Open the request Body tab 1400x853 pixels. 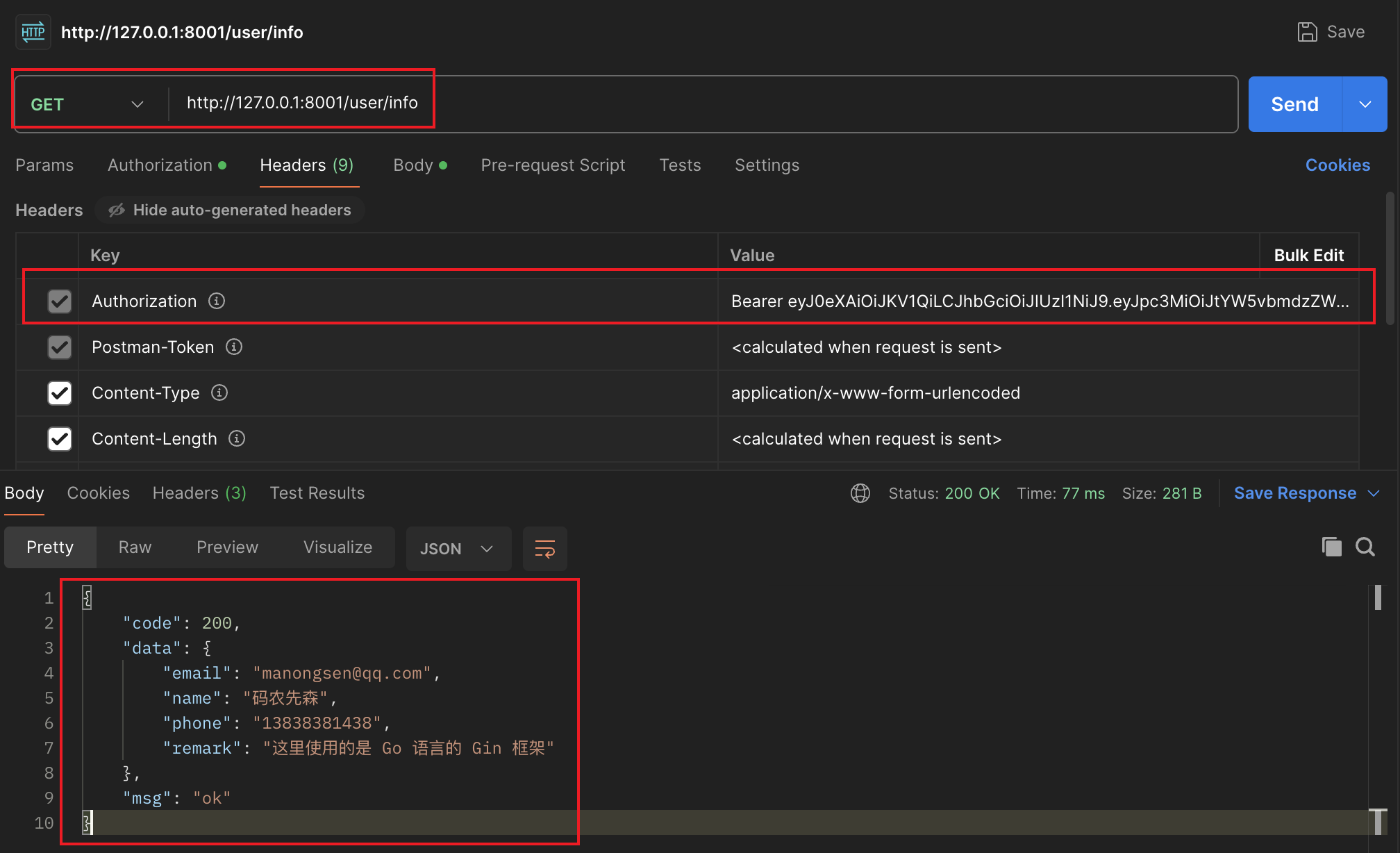(x=419, y=165)
